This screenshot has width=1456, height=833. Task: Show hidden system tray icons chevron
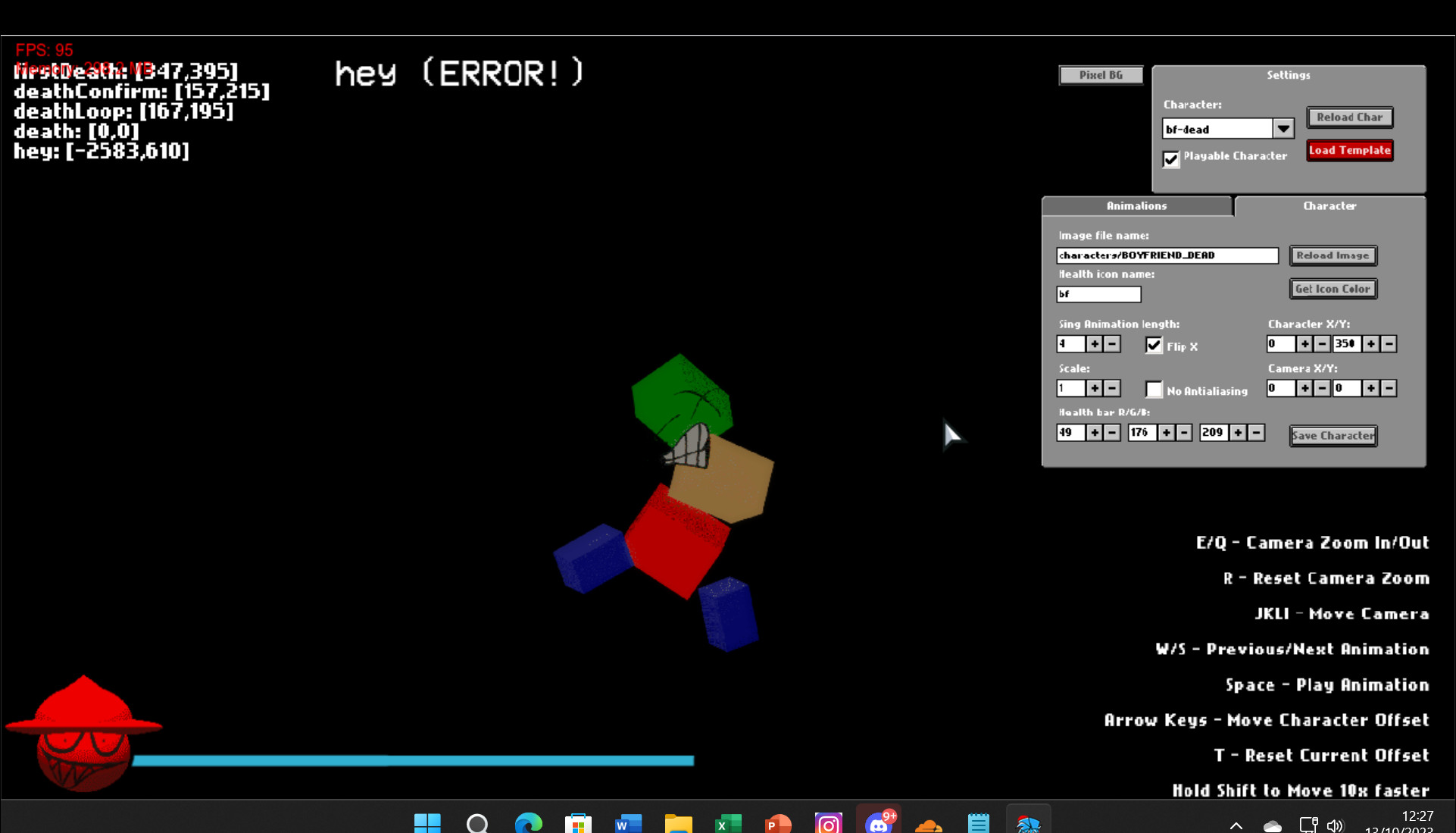tap(1236, 825)
